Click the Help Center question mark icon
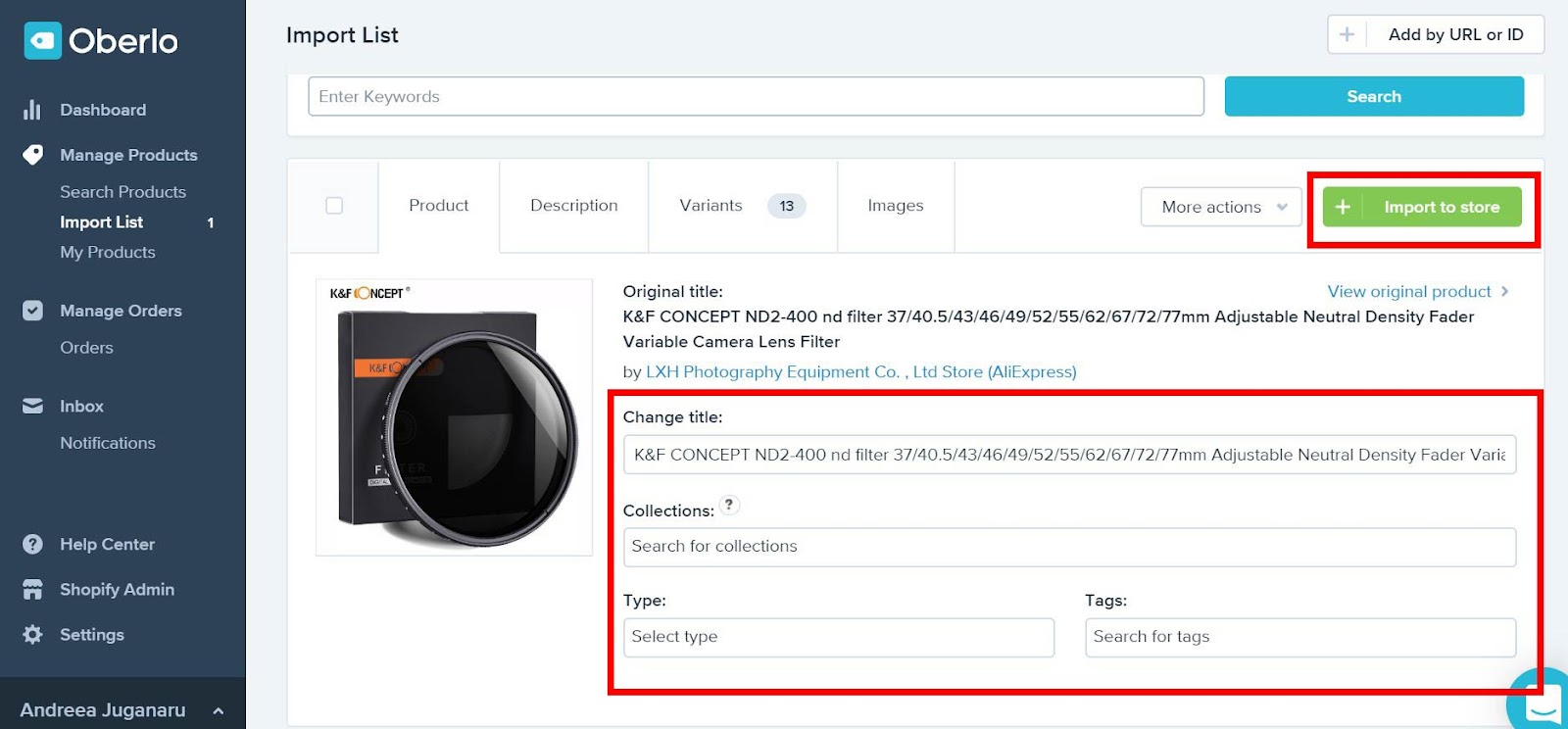 [32, 544]
